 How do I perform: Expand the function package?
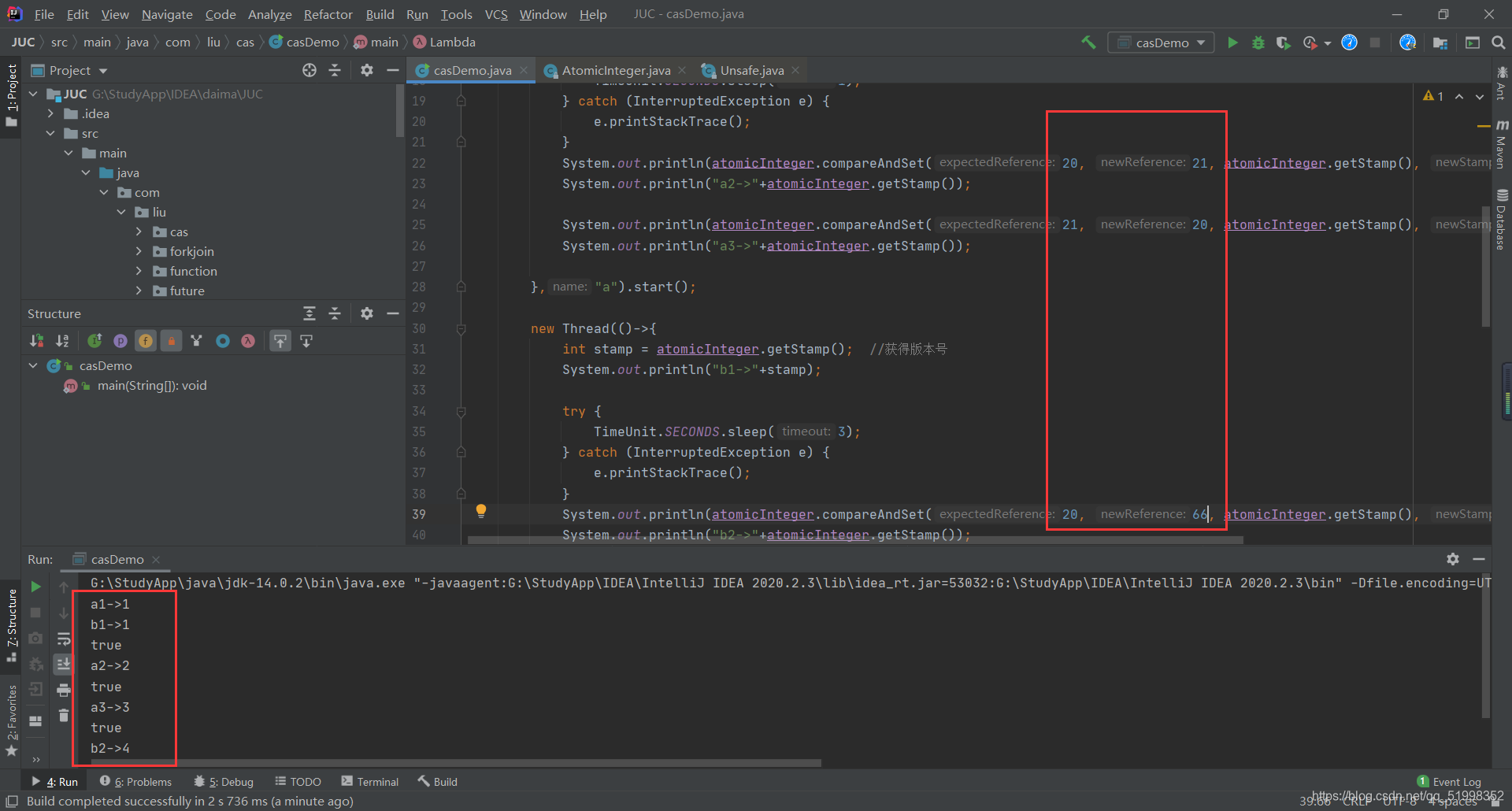(139, 271)
